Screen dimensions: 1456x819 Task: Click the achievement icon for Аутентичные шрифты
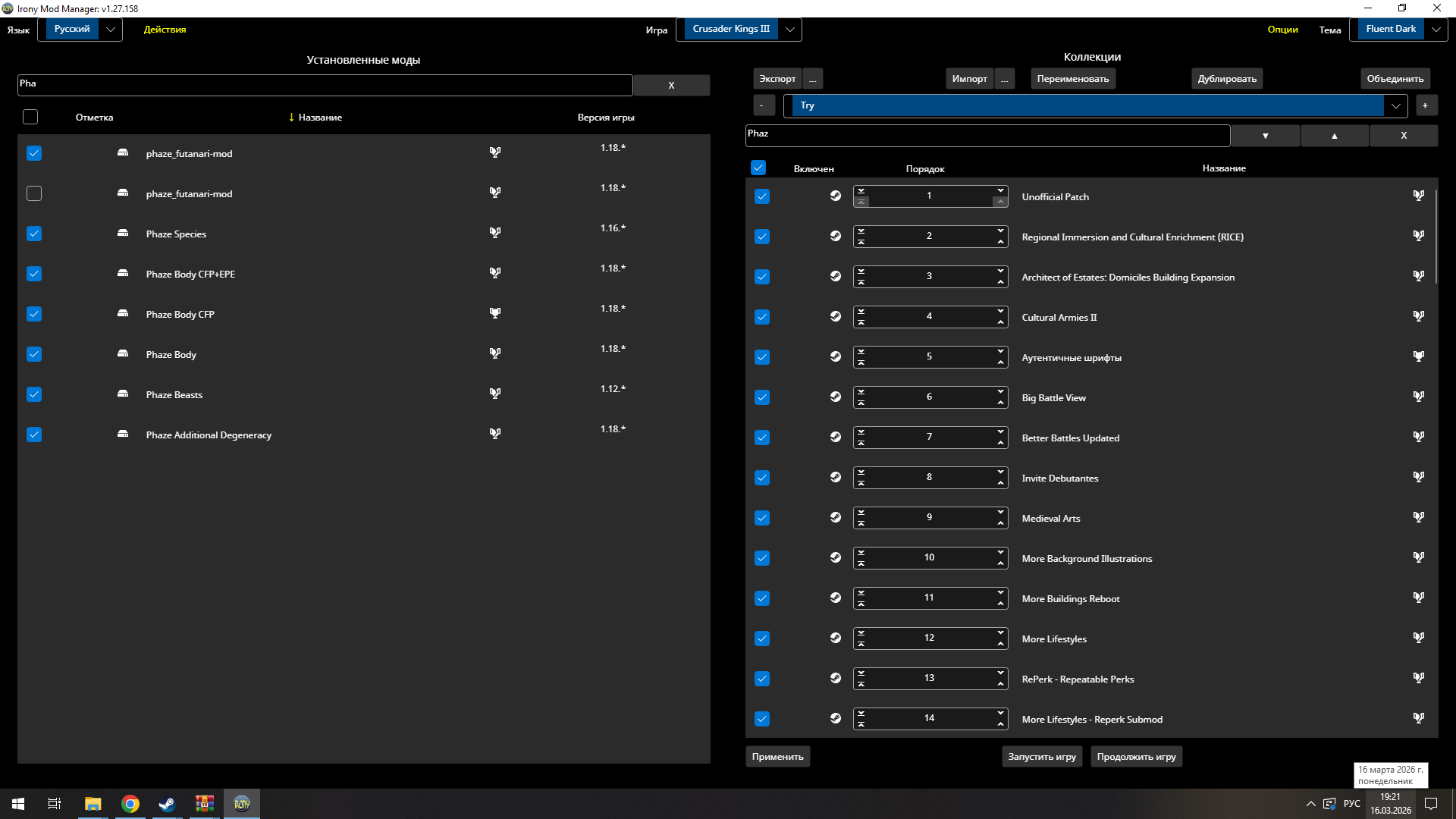point(1419,356)
